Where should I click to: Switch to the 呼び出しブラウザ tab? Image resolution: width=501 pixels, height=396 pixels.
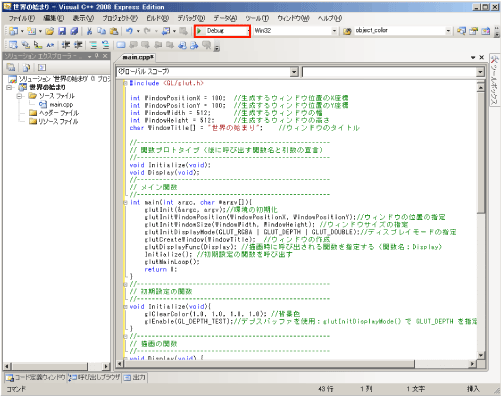[x=94, y=377]
